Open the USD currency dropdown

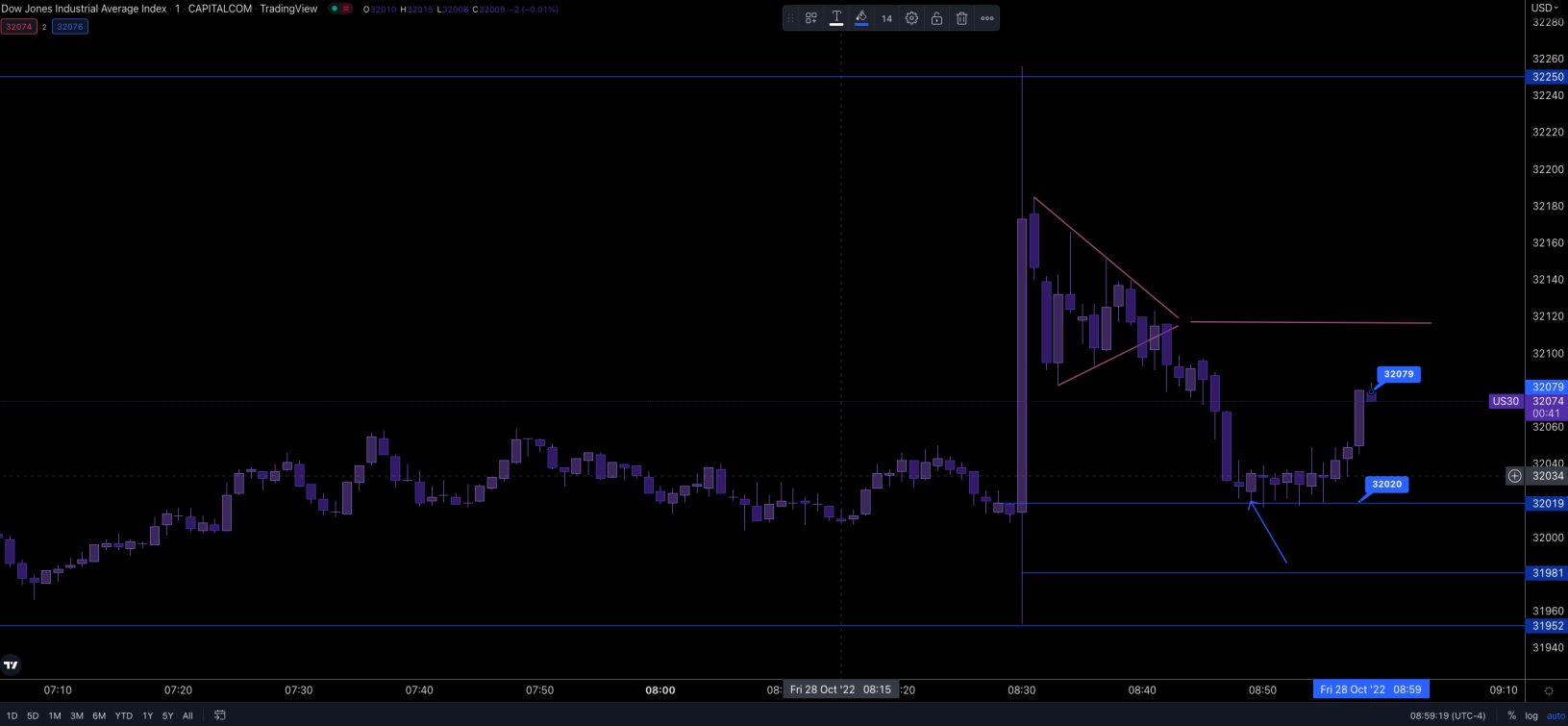pos(1545,8)
